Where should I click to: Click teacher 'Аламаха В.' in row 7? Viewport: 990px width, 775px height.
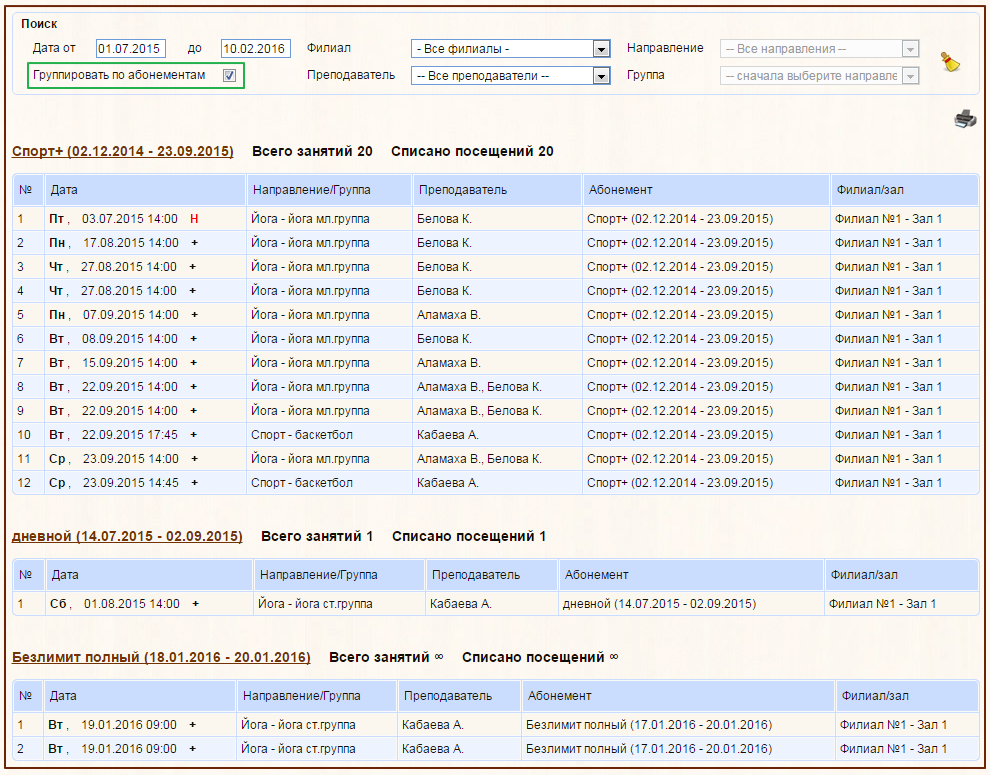[449, 363]
